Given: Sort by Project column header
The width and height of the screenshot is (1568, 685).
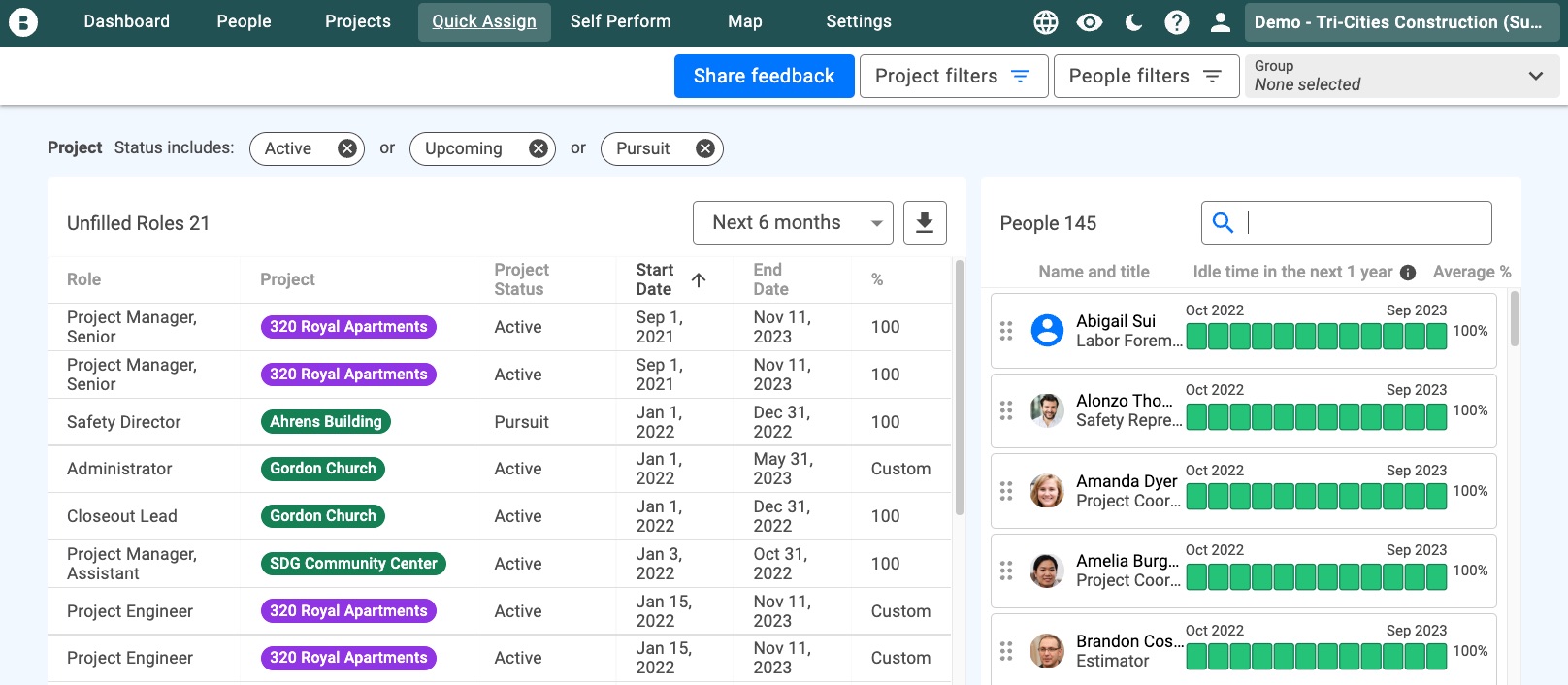Looking at the screenshot, I should [287, 279].
